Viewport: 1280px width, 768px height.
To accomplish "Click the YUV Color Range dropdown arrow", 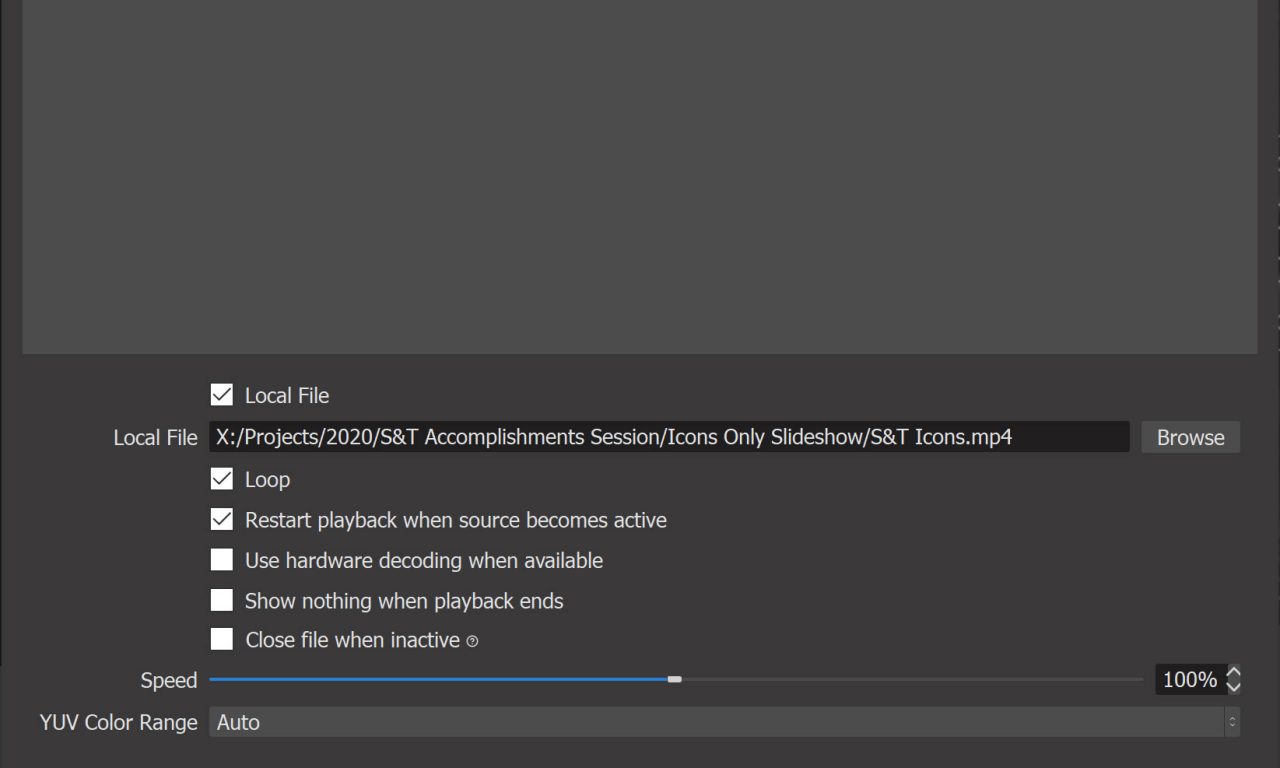I will (x=1232, y=722).
